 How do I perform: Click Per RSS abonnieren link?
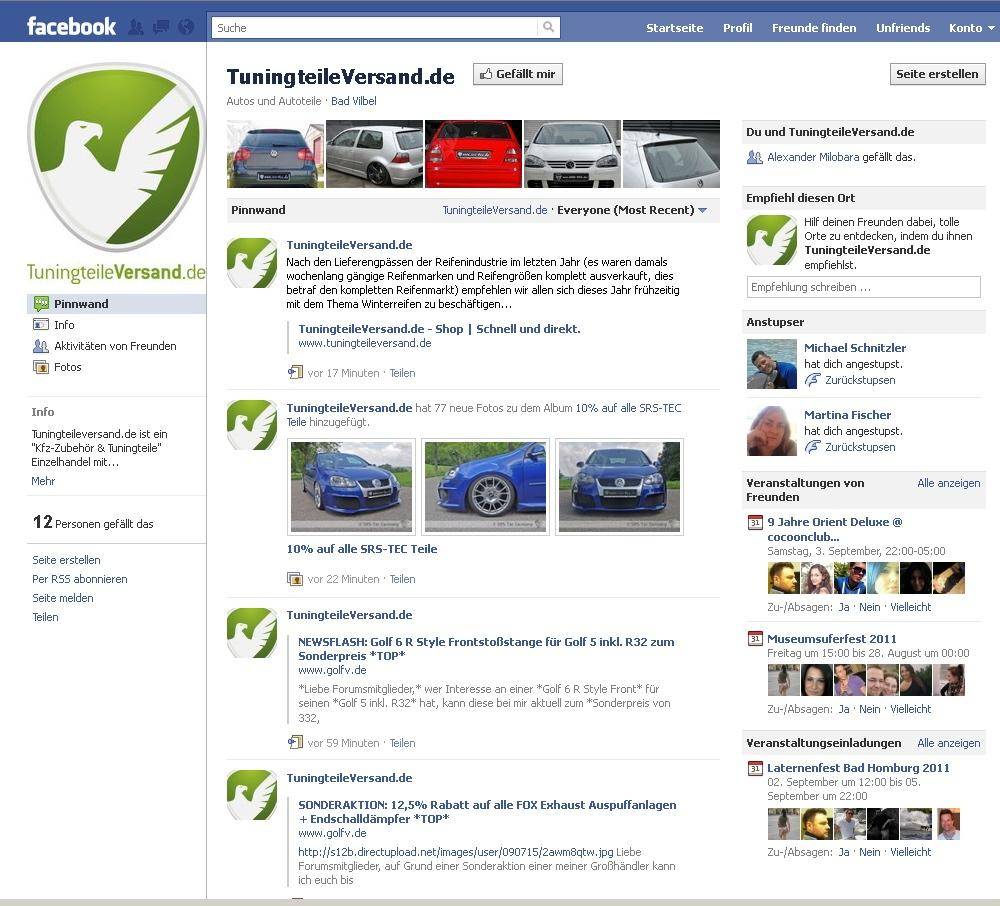tap(80, 579)
